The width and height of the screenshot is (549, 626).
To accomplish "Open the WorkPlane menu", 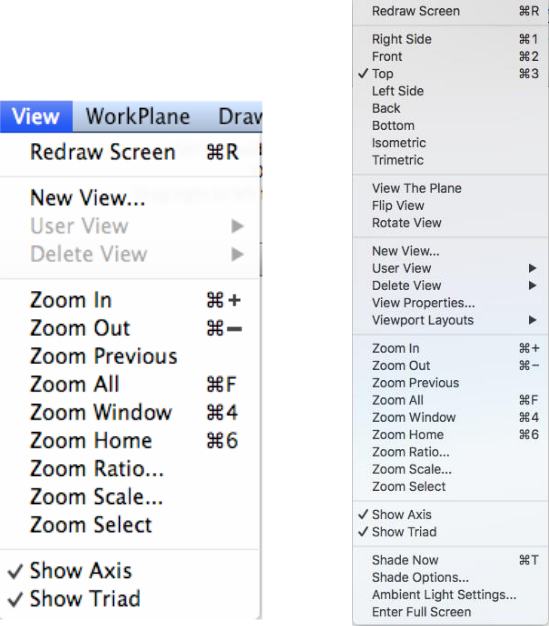I will 138,117.
